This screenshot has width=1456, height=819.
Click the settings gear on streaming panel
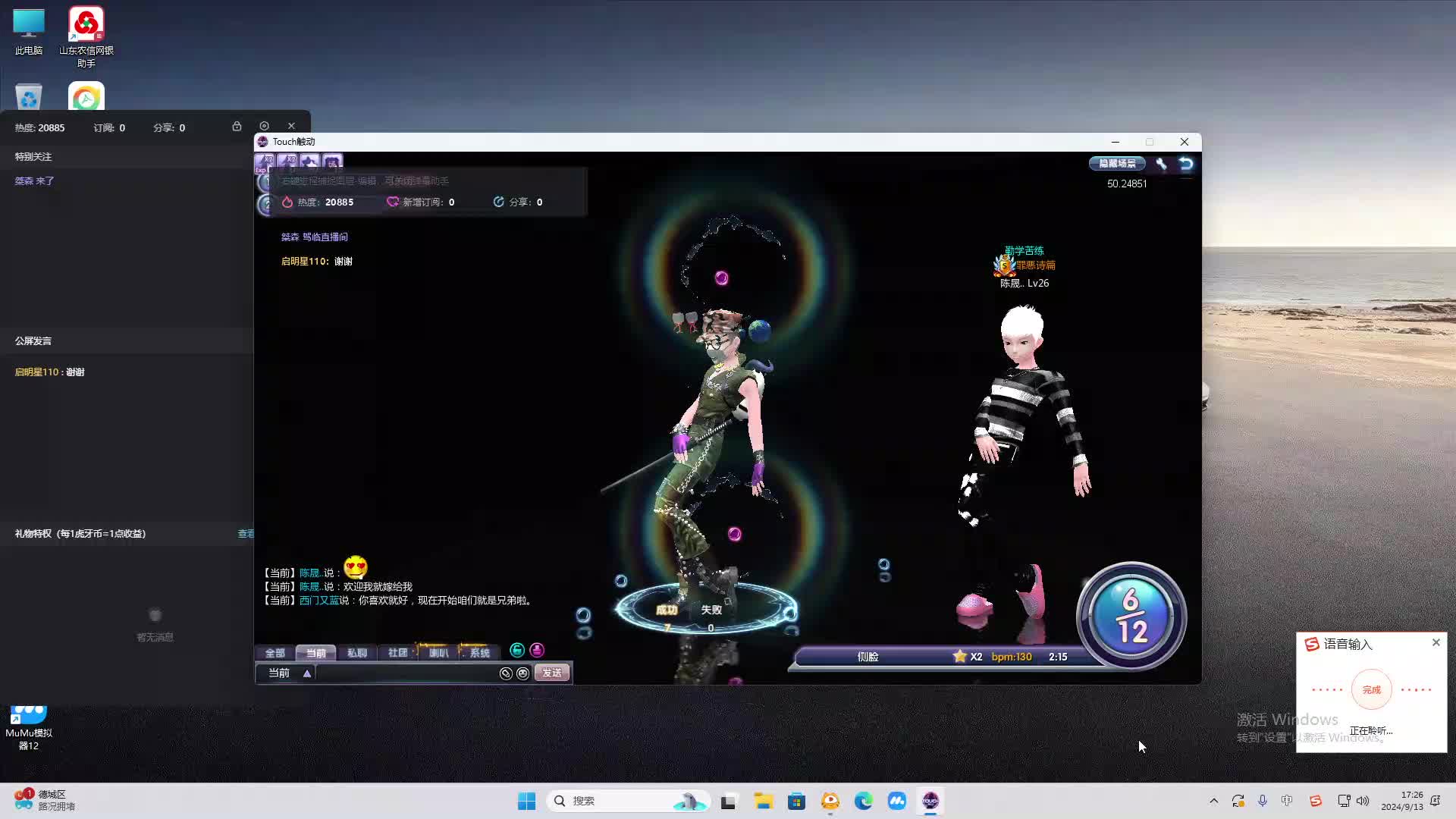point(264,126)
